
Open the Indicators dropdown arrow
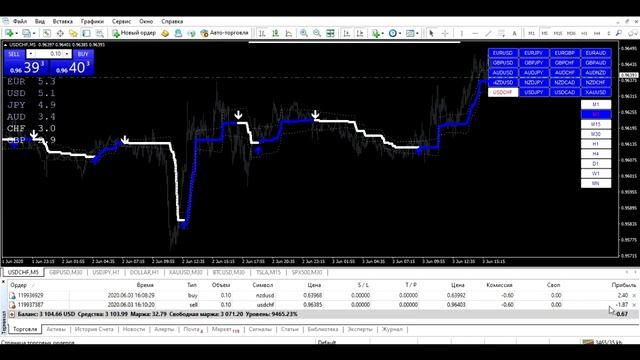(x=382, y=33)
